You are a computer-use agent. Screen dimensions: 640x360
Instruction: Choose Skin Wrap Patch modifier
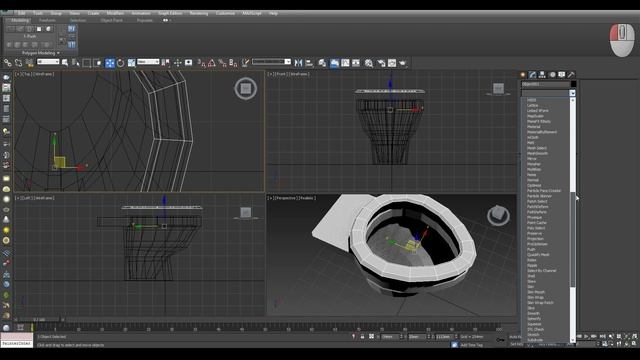pyautogui.click(x=540, y=303)
